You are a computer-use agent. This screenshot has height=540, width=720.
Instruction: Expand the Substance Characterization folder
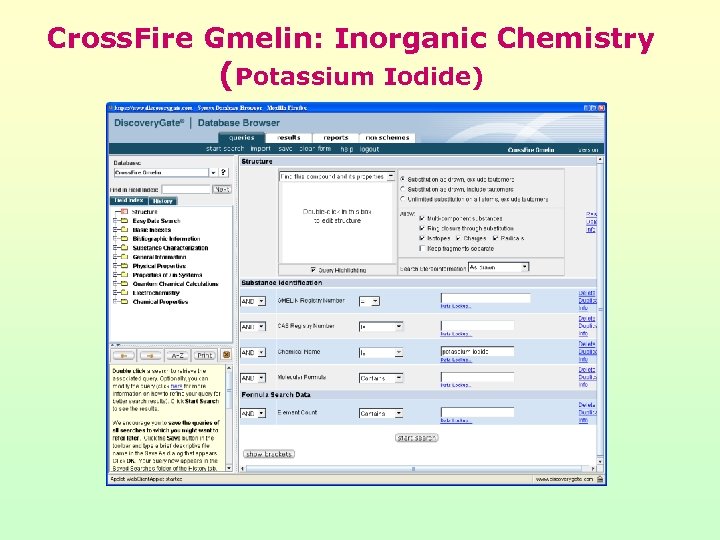point(115,248)
